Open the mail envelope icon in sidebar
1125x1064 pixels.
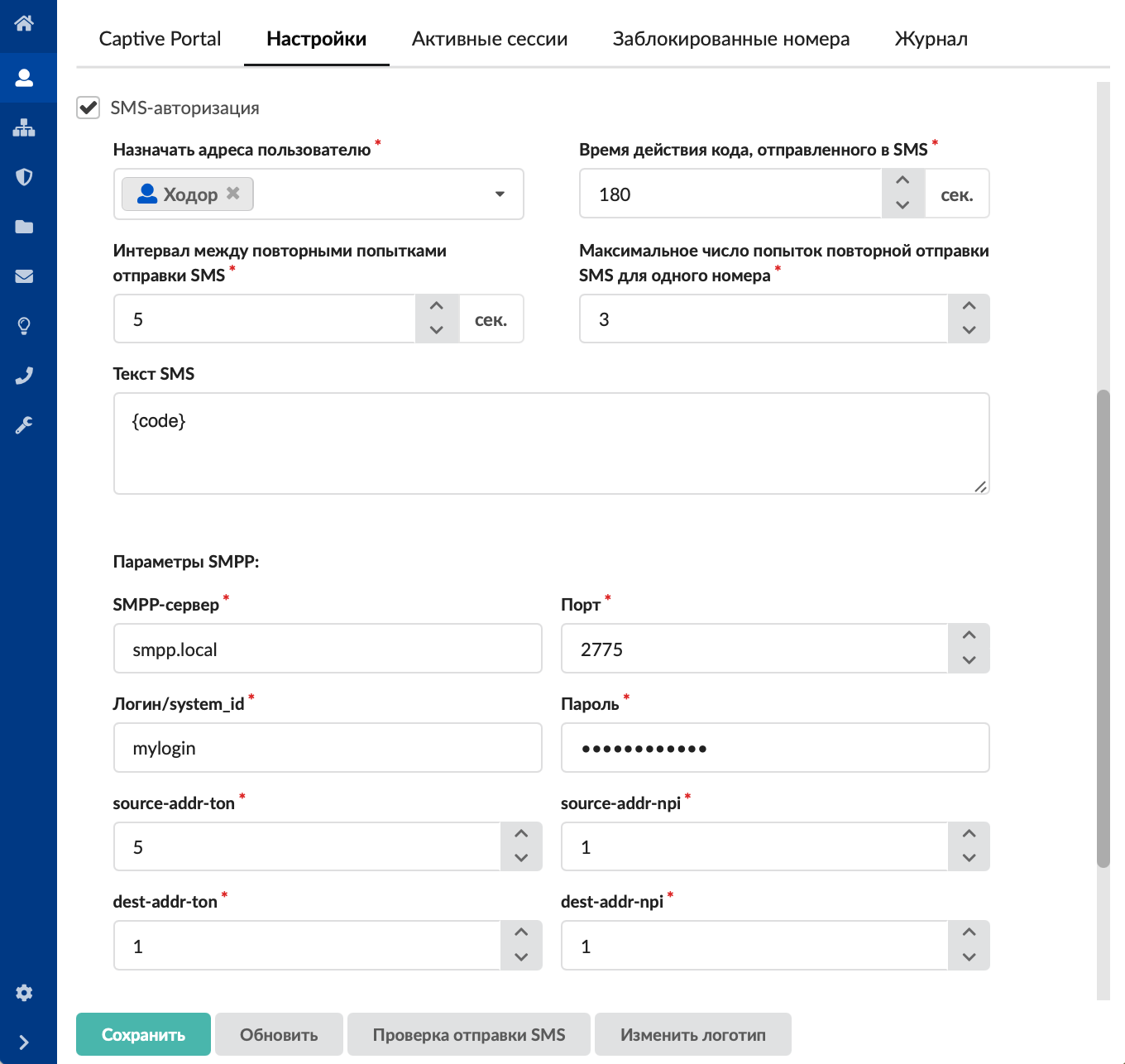pyautogui.click(x=24, y=276)
